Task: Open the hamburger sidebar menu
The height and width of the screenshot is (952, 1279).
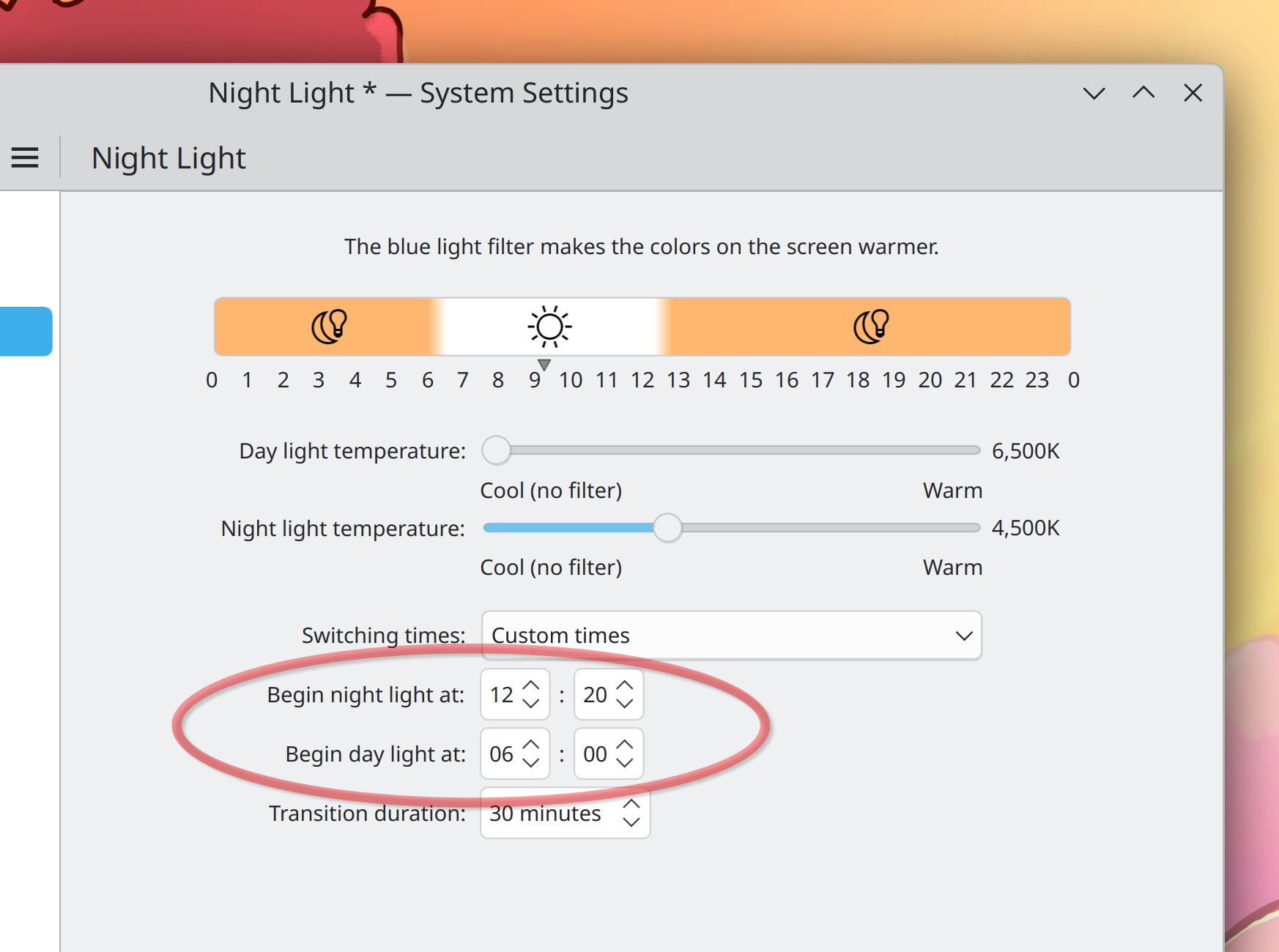Action: 25,157
